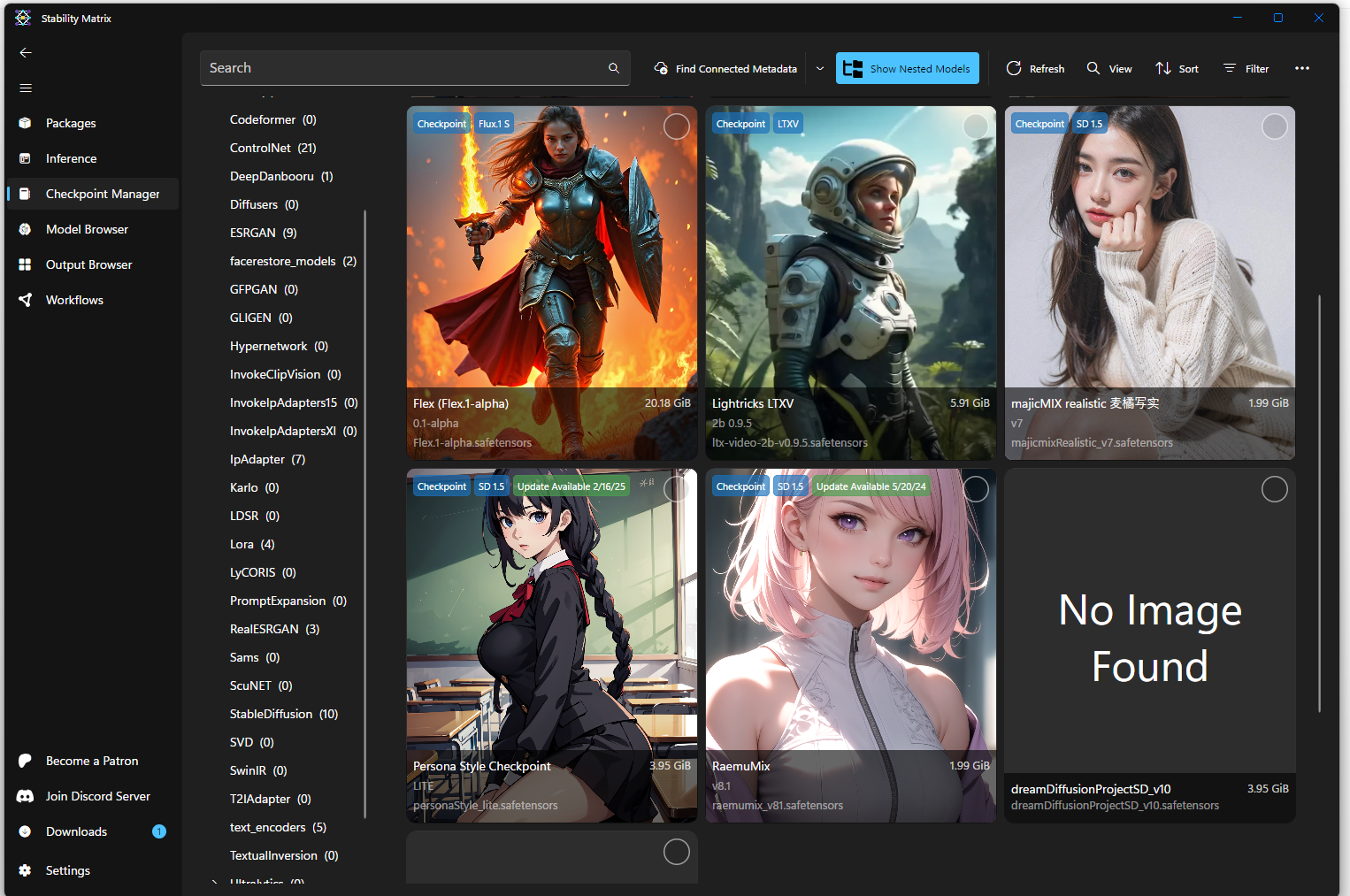1350x896 pixels.
Task: Open the Inference page
Action: (x=92, y=158)
